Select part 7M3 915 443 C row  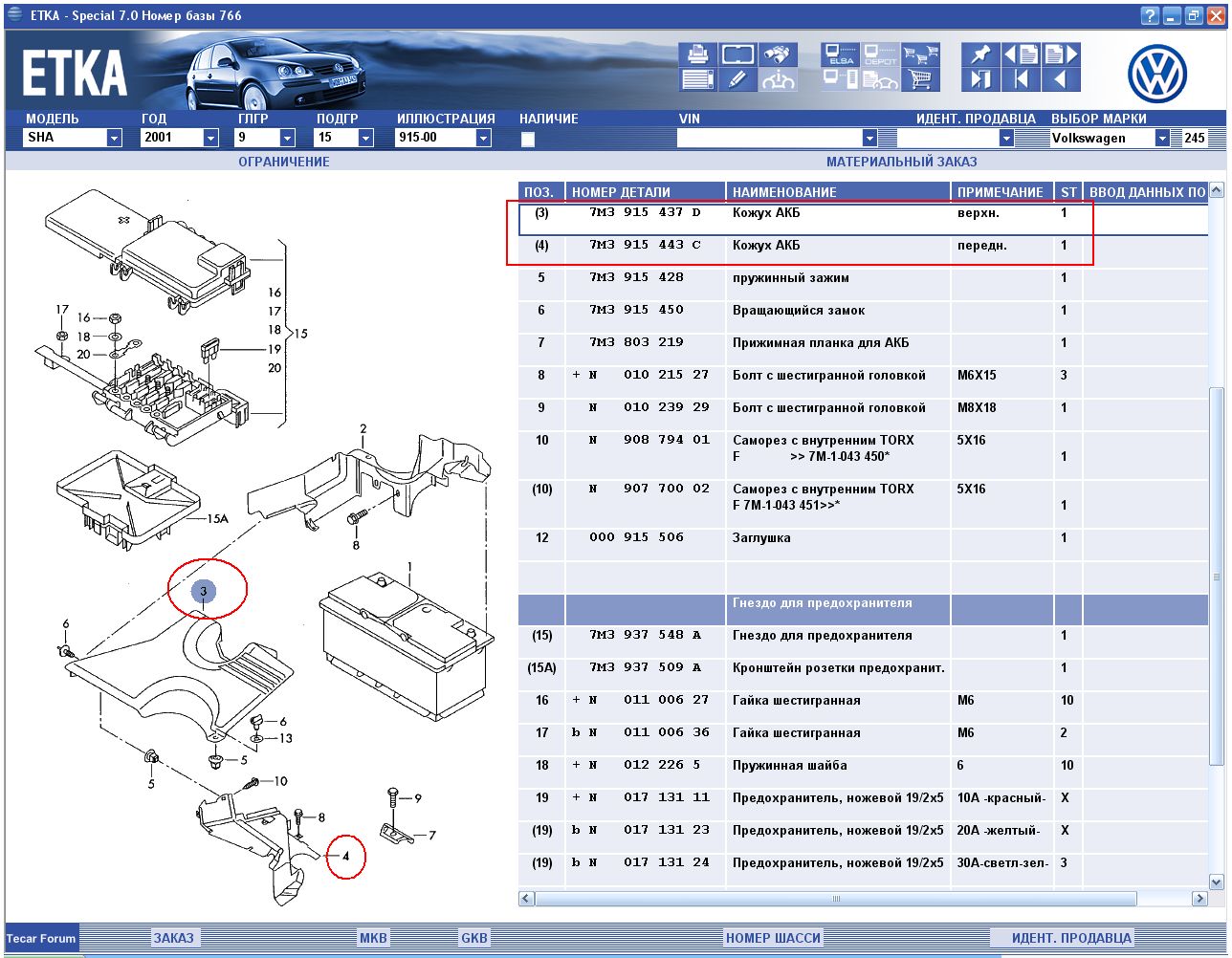[x=864, y=251]
